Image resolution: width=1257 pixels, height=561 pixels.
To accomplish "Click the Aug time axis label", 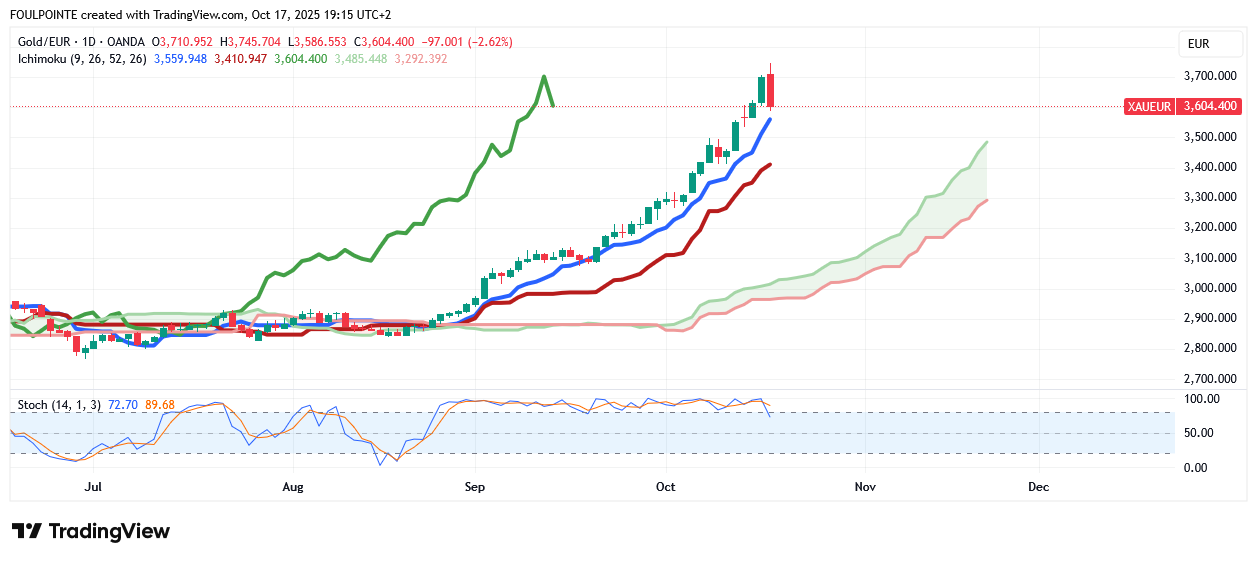I will point(293,487).
